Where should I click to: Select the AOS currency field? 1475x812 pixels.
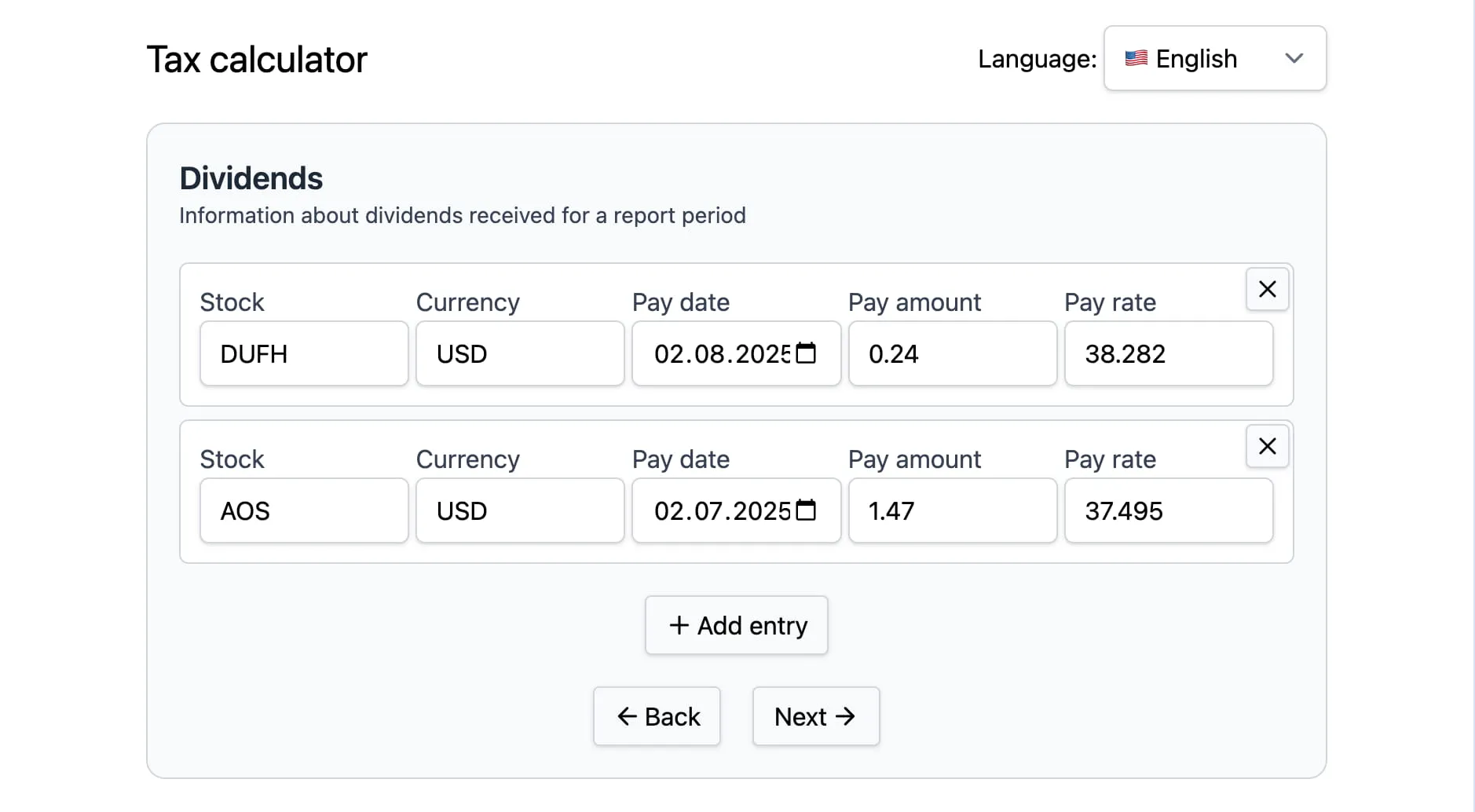click(519, 510)
